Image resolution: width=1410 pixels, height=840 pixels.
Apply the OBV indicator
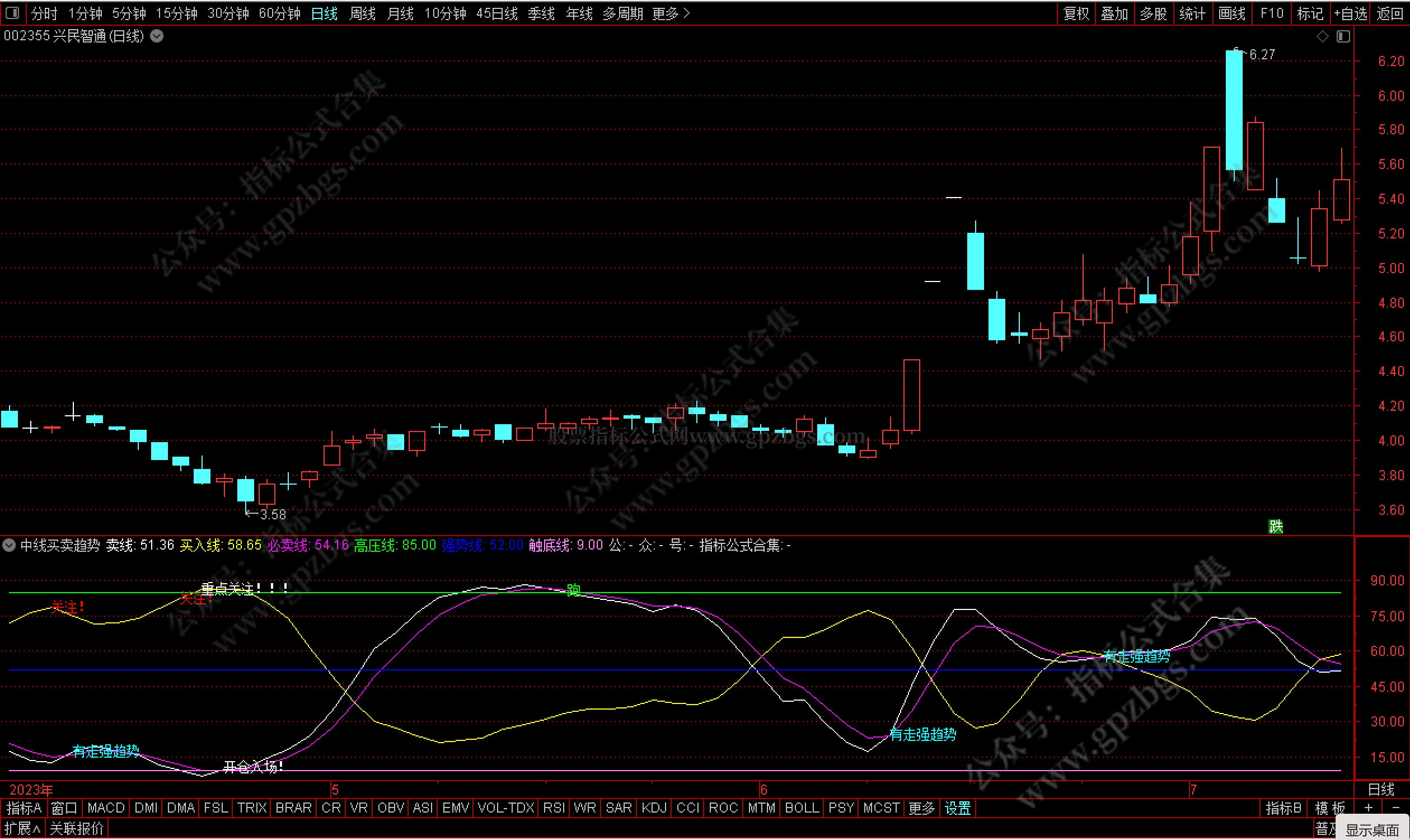[391, 808]
